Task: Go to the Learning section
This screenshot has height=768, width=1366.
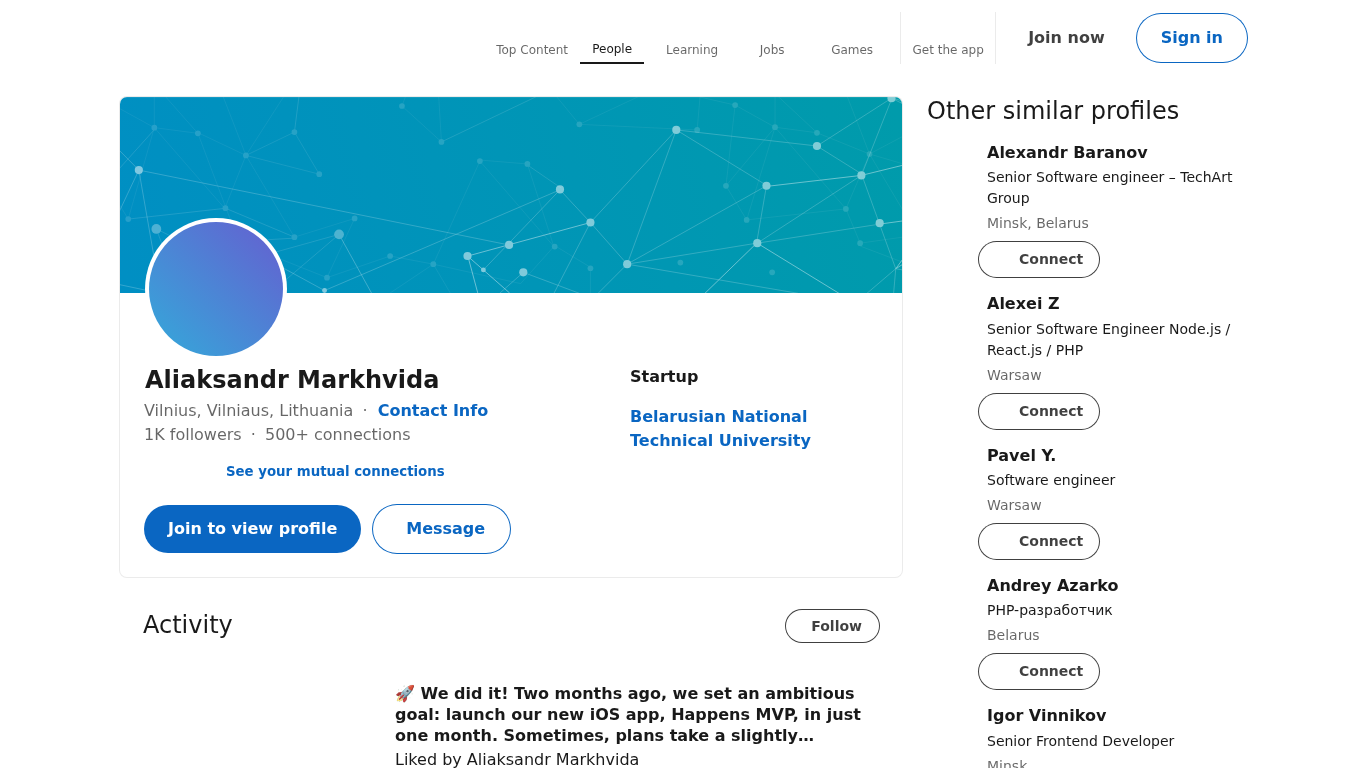Action: pos(692,50)
